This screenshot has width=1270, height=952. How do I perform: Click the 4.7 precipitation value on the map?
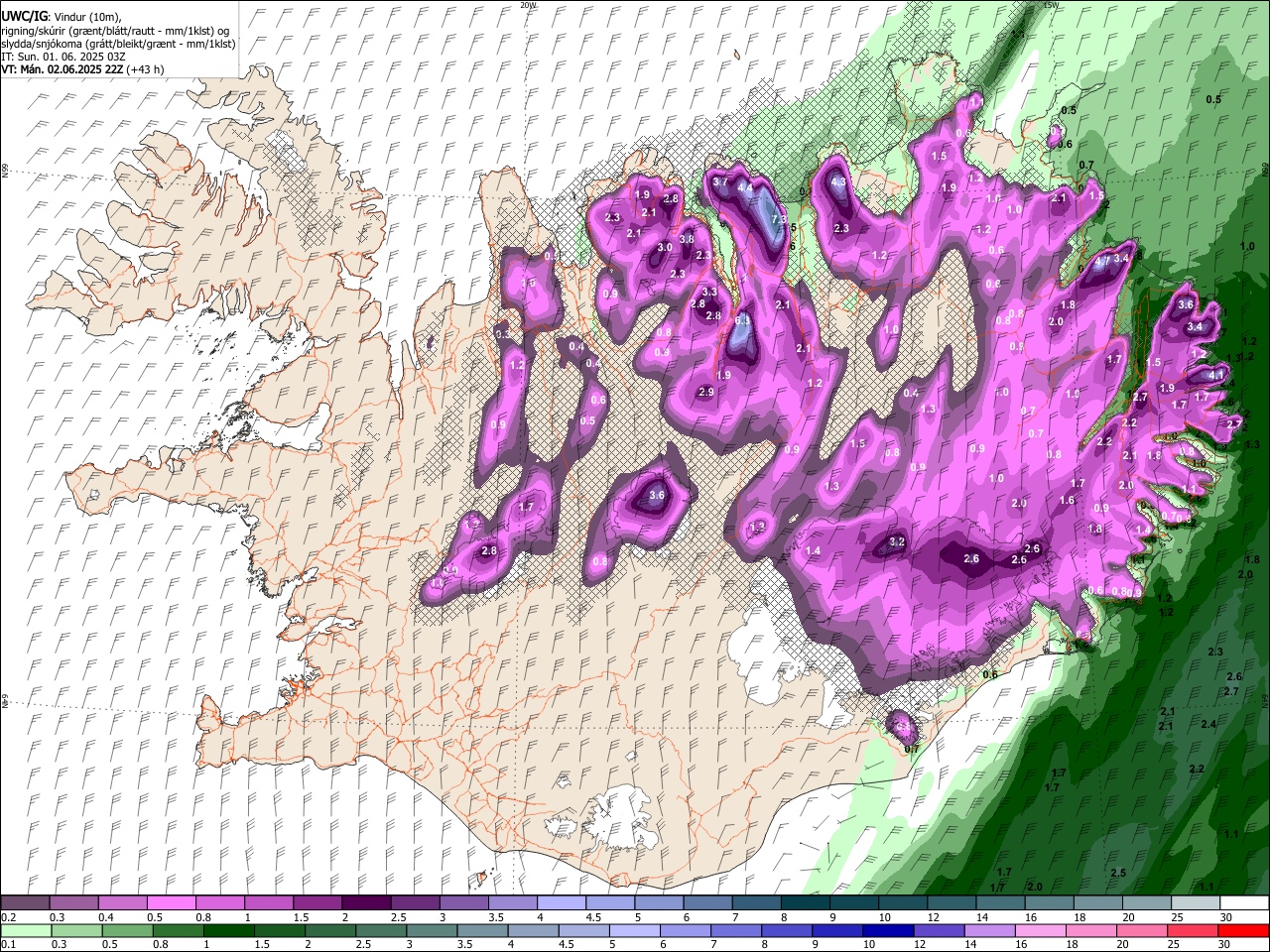[x=1101, y=263]
